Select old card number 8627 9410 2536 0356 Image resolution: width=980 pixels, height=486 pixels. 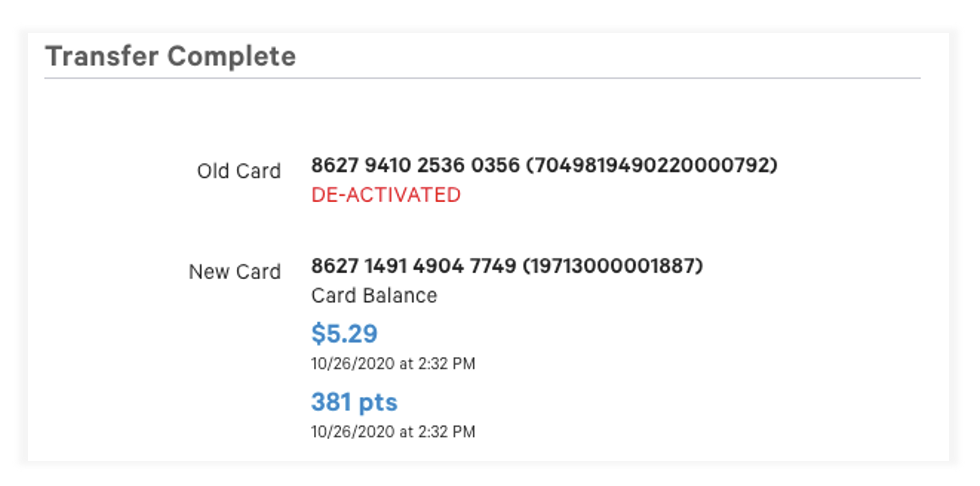[414, 165]
